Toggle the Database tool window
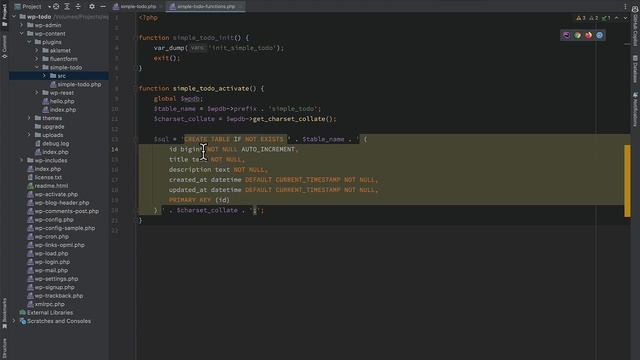Image resolution: width=640 pixels, height=360 pixels. tap(635, 69)
